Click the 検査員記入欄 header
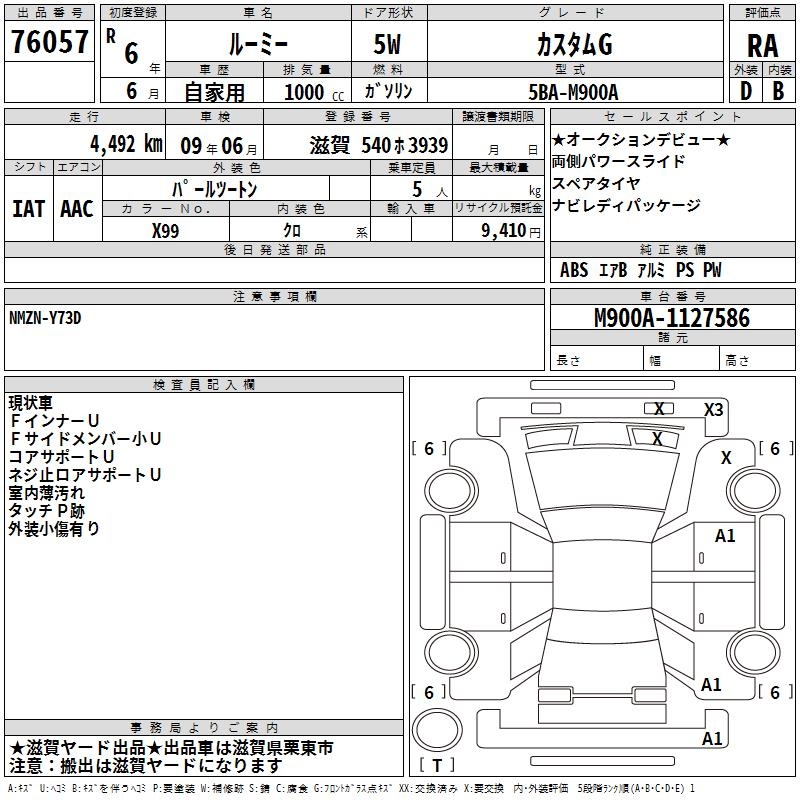800x800 pixels. 204,385
